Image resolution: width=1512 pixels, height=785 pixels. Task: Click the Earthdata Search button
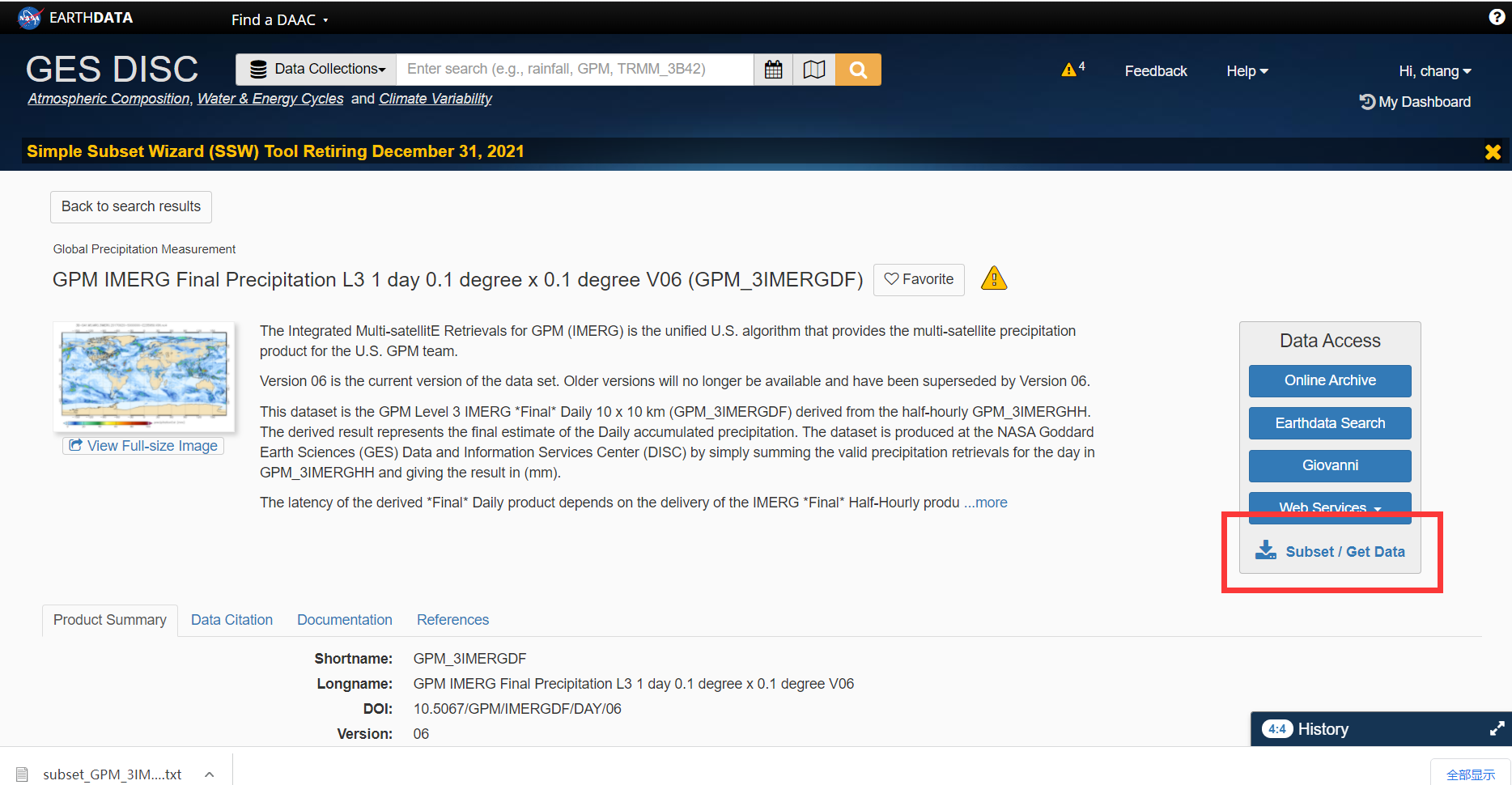tap(1330, 423)
